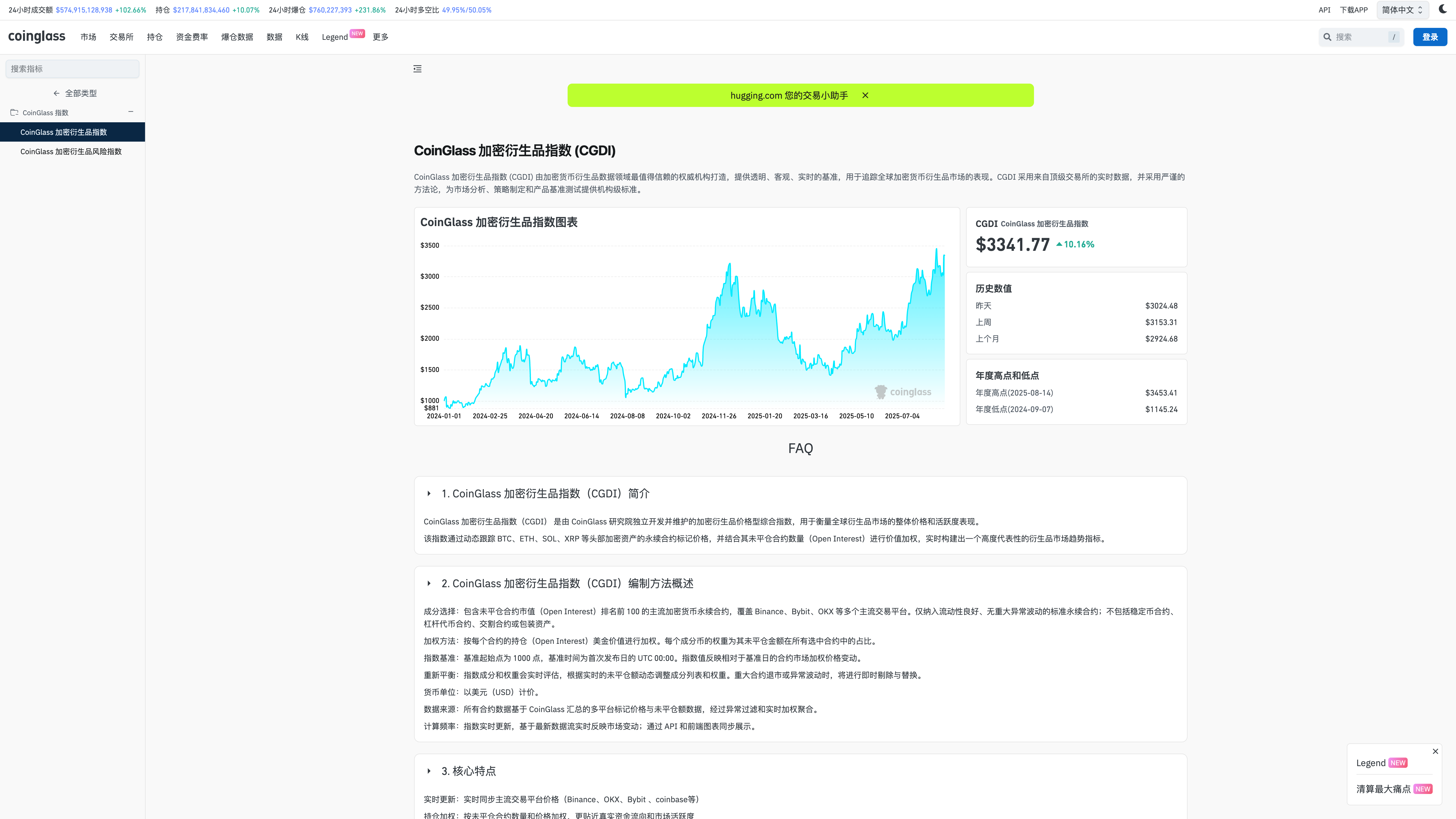Collapse FAQ 2 编制方法概述 arrow
Viewport: 1456px width, 819px height.
429,583
